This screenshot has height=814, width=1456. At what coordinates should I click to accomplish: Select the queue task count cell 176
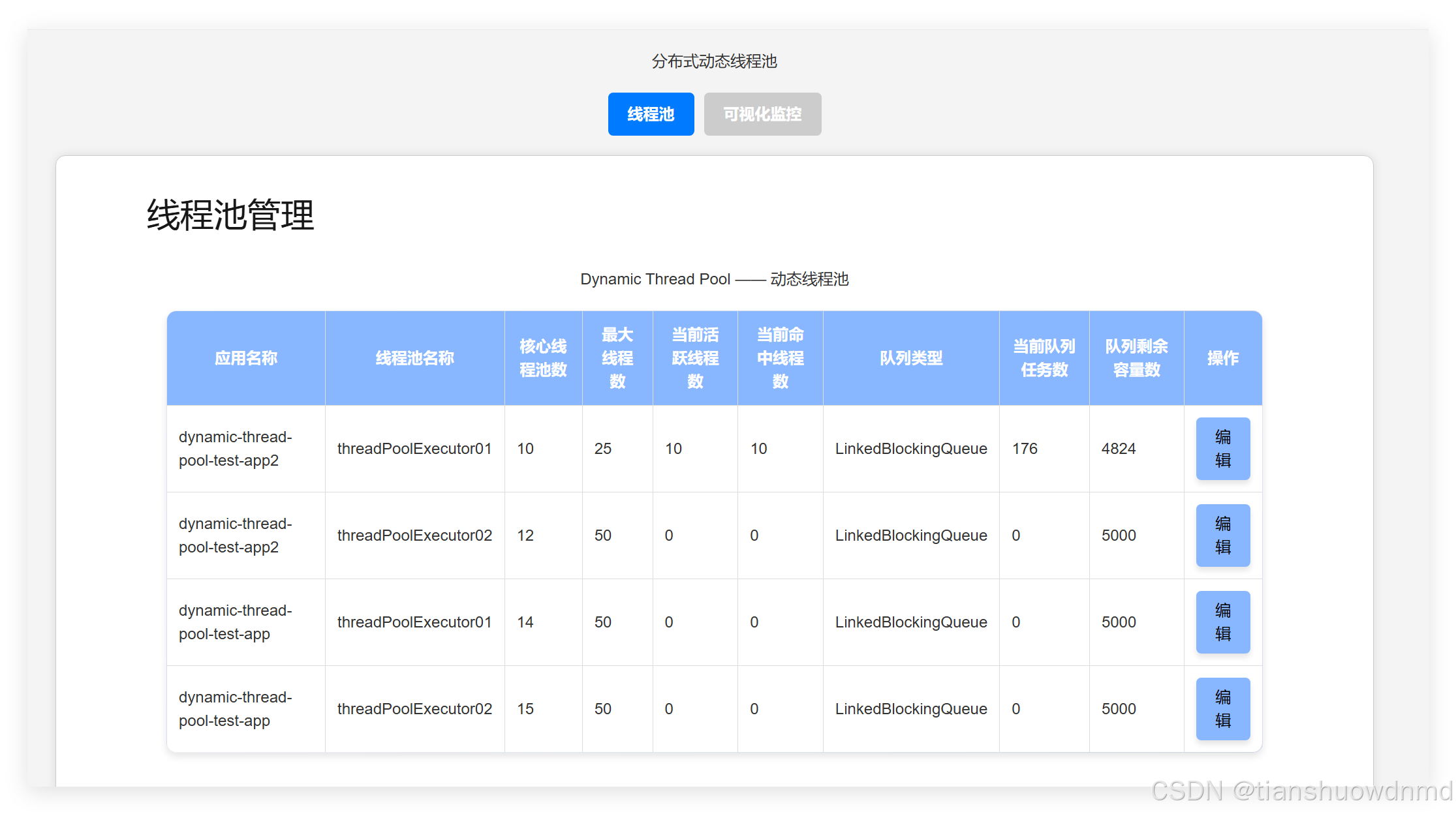coord(1025,449)
